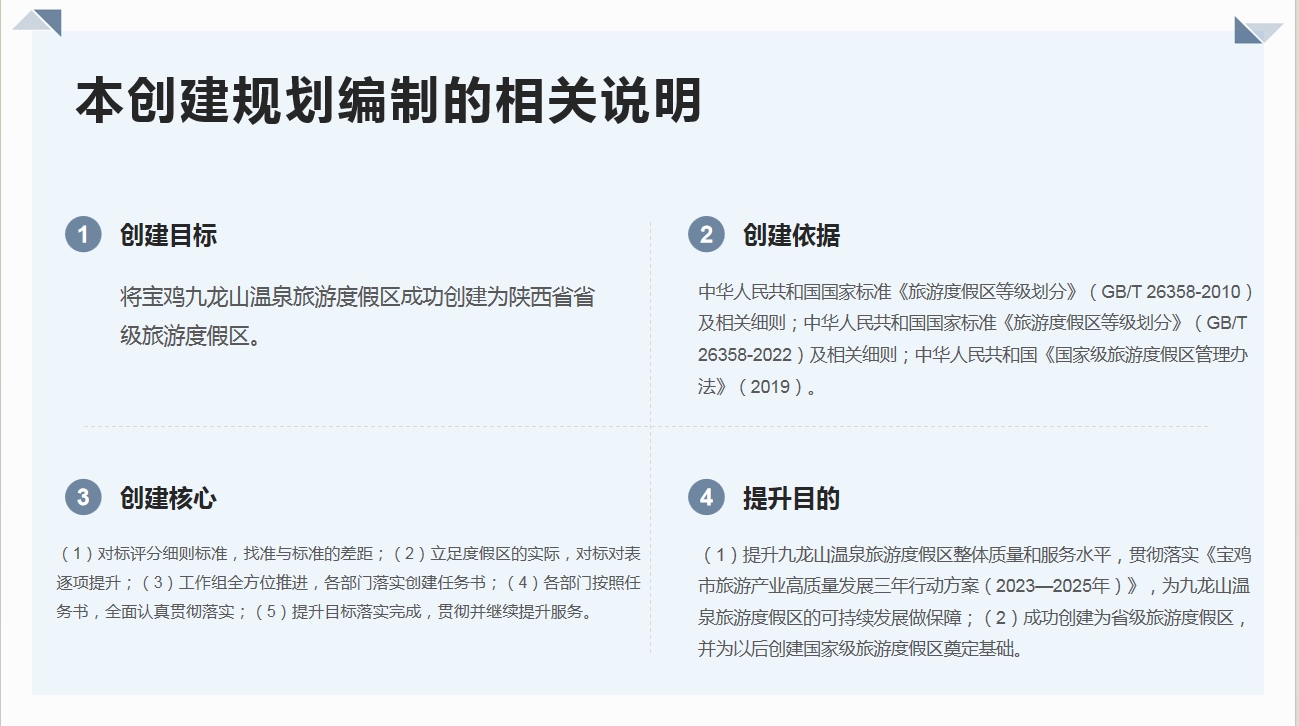Viewport: 1299px width, 726px height.
Task: Click the number 4 circle badge
Action: click(706, 497)
